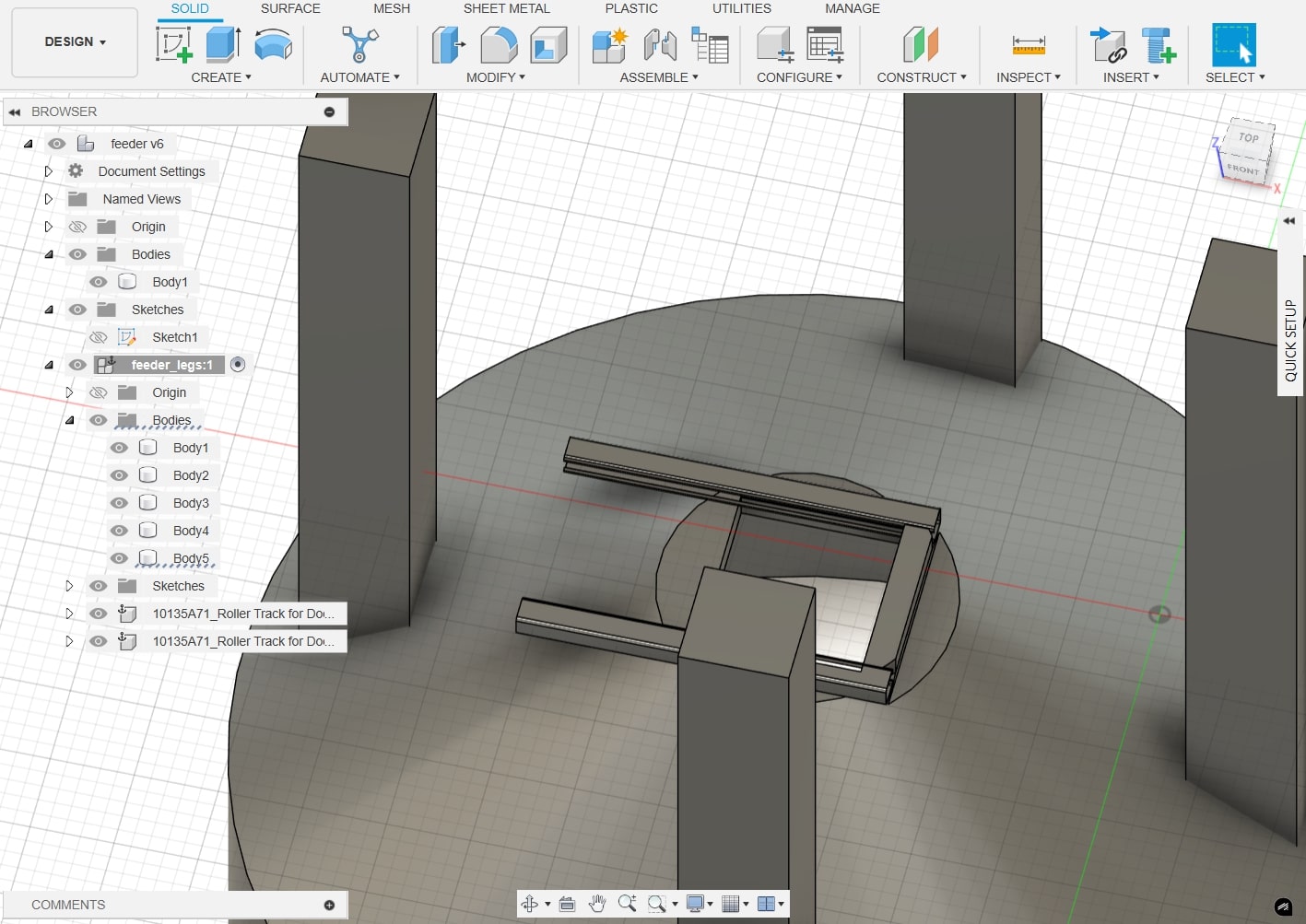This screenshot has width=1306, height=924.
Task: Show Sketch1 visibility
Action: point(99,337)
